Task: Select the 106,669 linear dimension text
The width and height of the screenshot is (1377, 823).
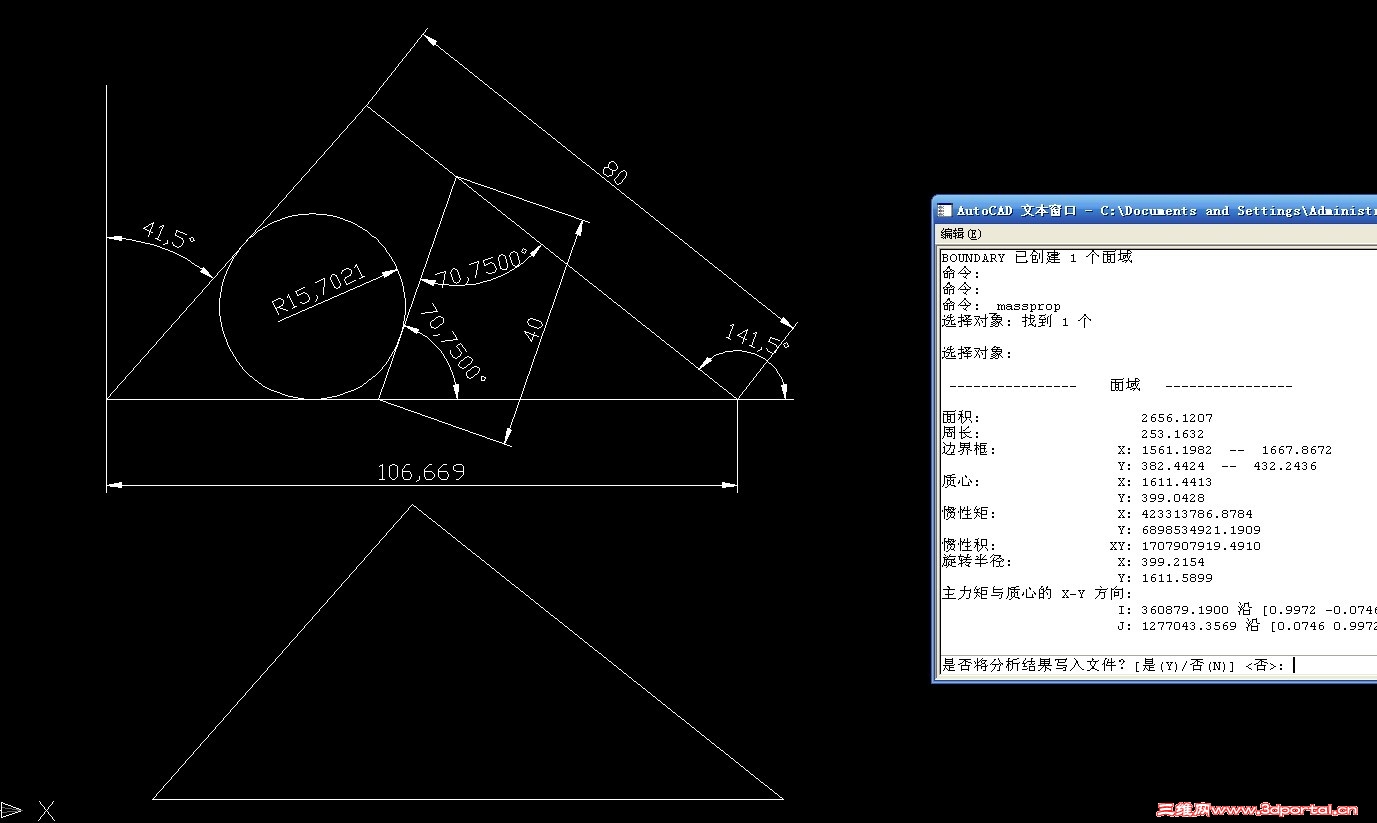Action: (x=421, y=472)
